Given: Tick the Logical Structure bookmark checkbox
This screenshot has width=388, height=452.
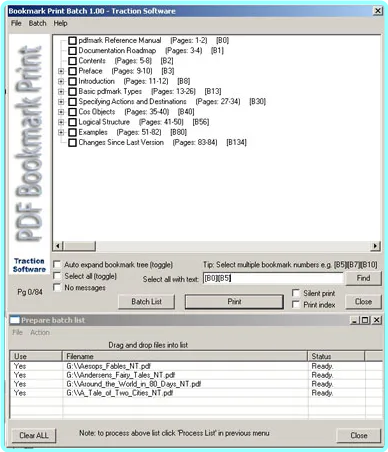Looking at the screenshot, I should (72, 122).
